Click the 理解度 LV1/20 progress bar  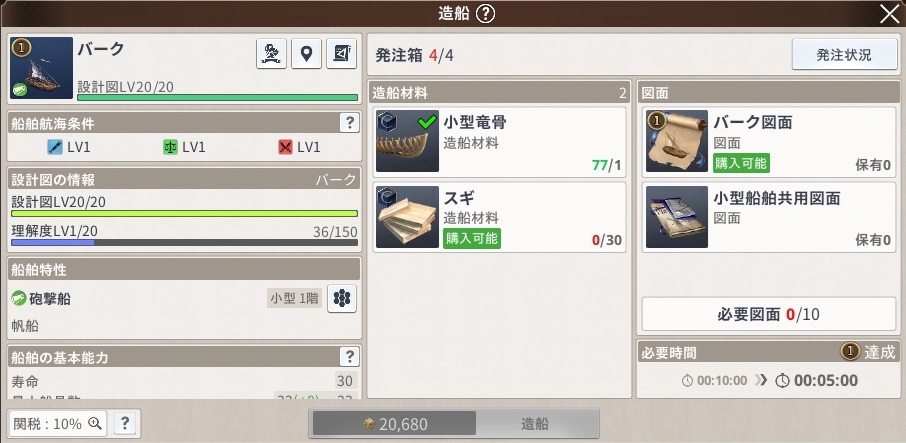184,243
